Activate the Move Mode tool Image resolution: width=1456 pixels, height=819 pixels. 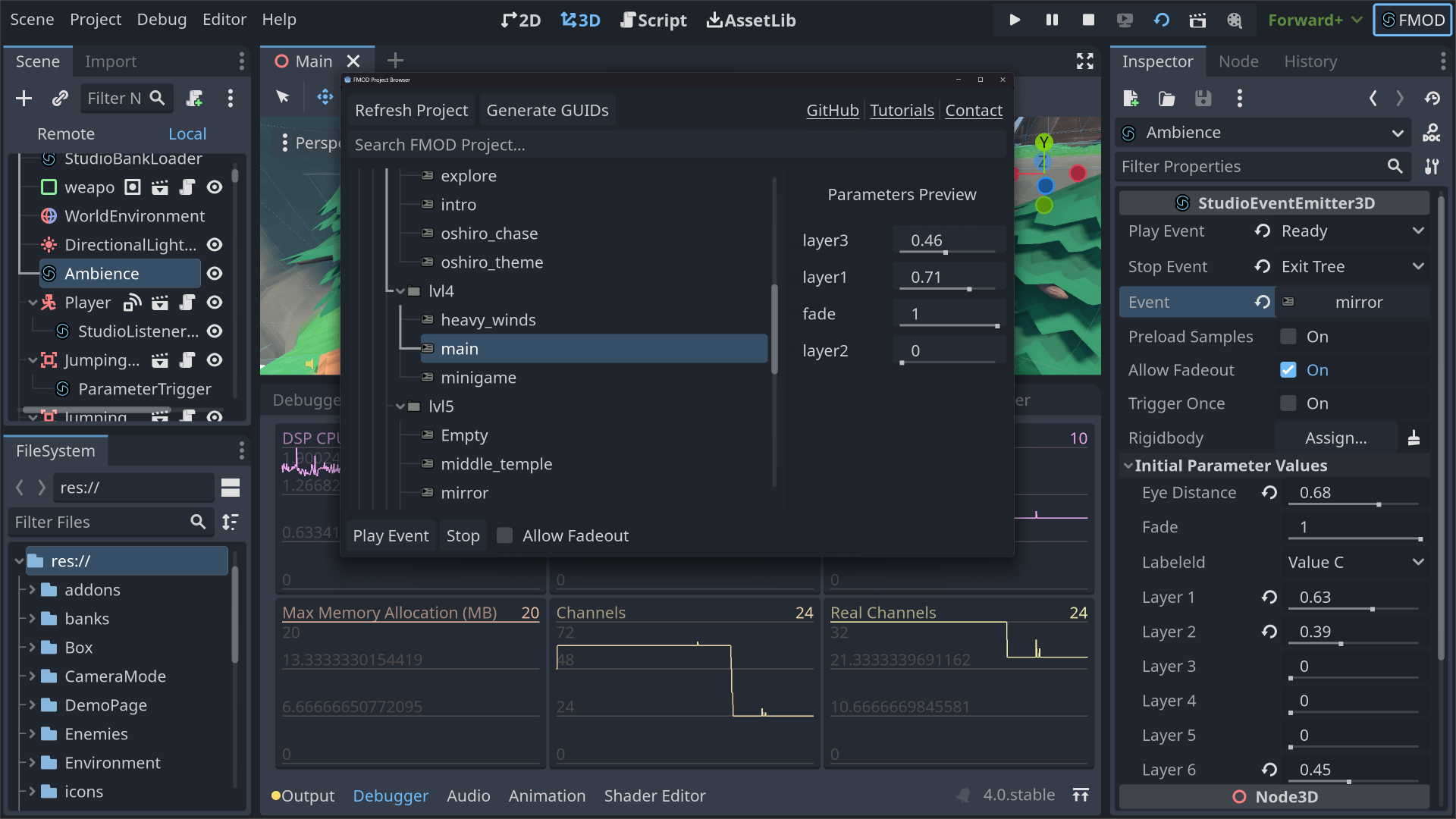tap(325, 97)
